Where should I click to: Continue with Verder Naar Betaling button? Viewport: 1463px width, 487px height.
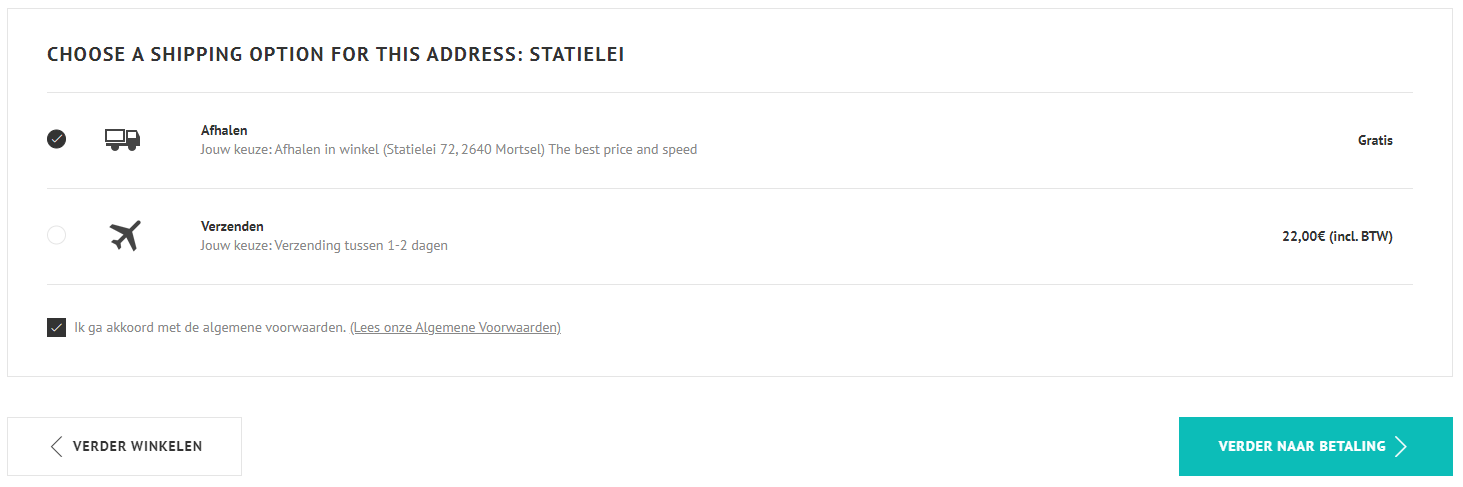tap(1316, 446)
